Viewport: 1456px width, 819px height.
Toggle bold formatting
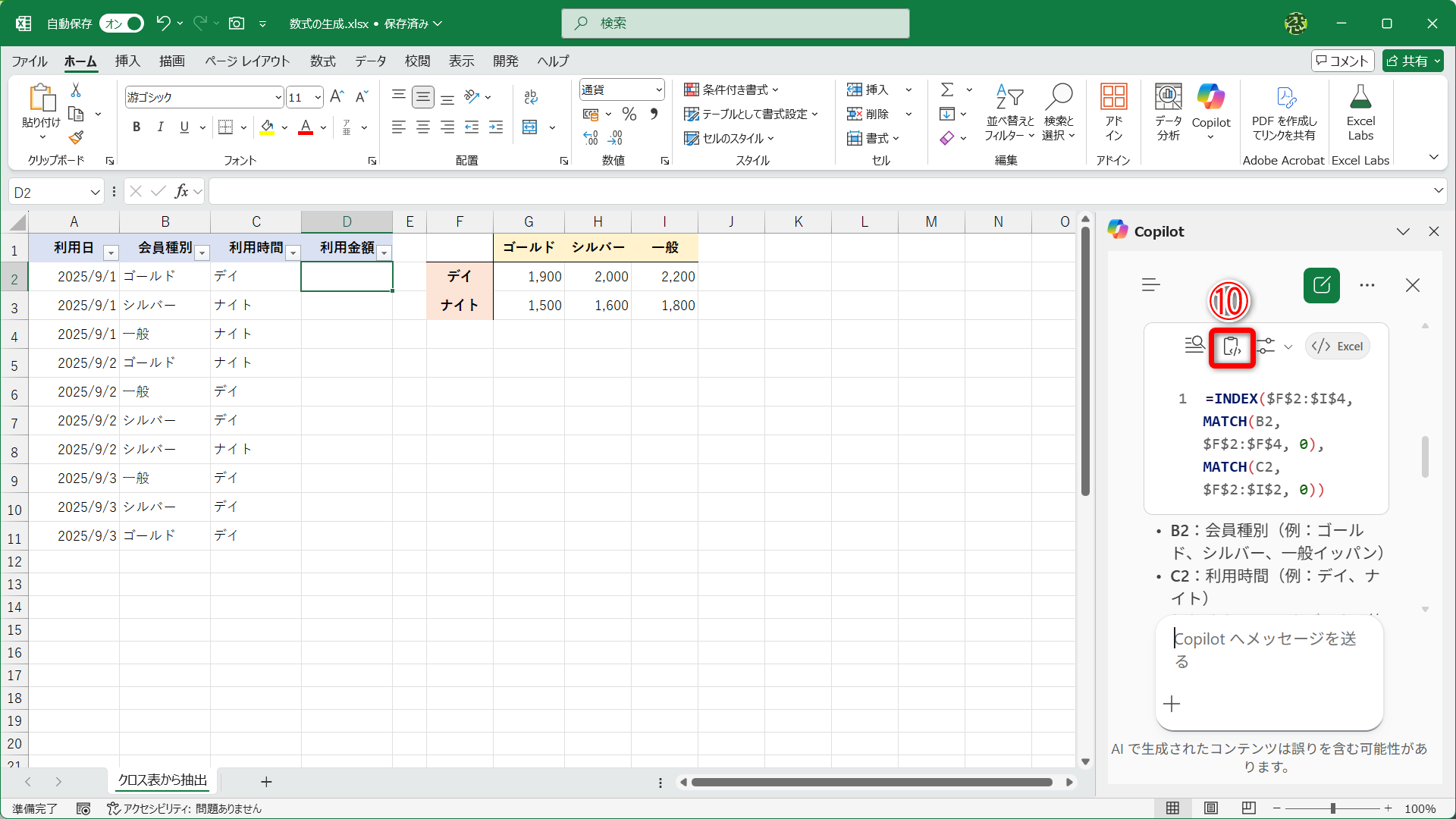click(x=136, y=127)
